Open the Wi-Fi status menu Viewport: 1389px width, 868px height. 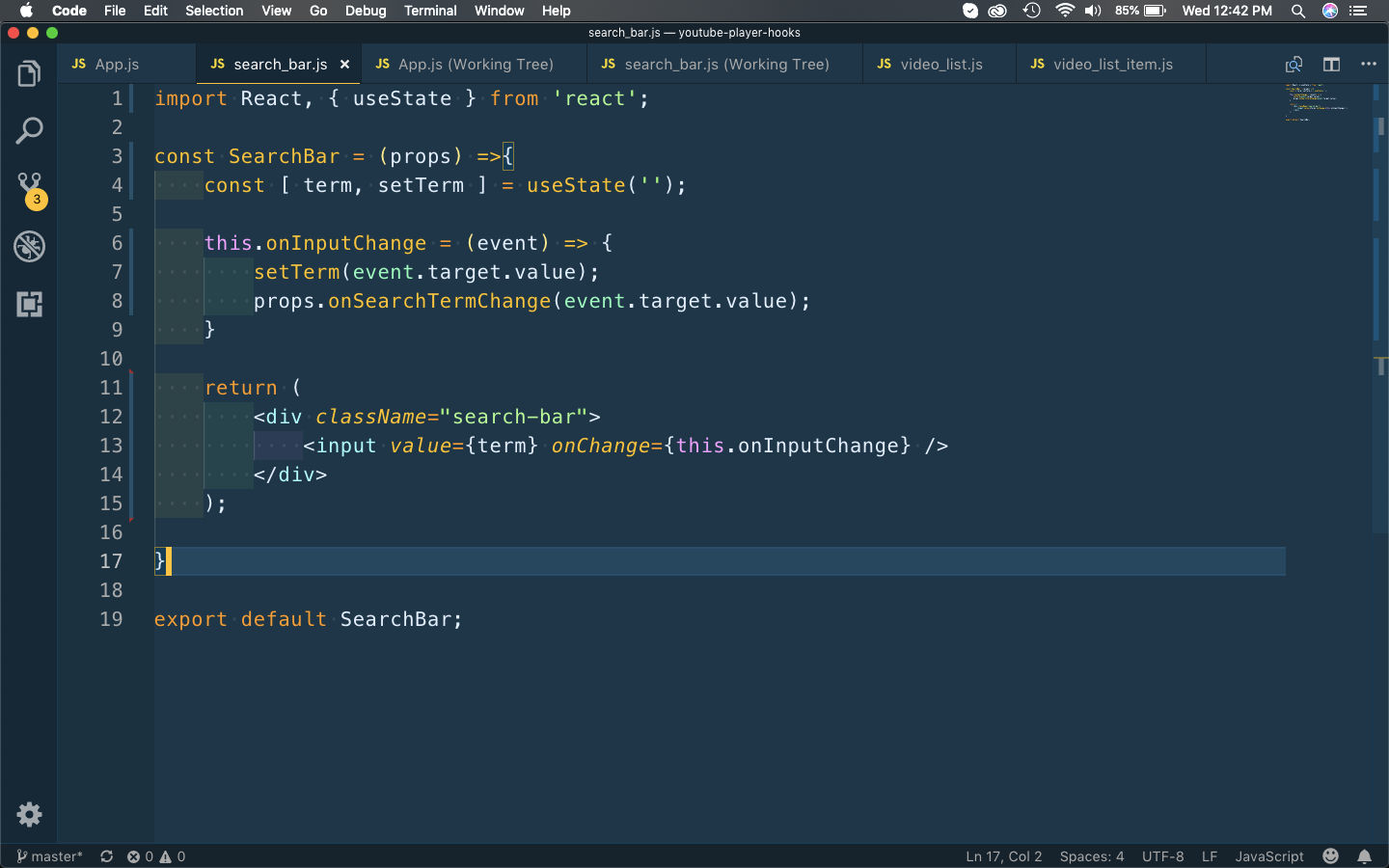pyautogui.click(x=1065, y=11)
